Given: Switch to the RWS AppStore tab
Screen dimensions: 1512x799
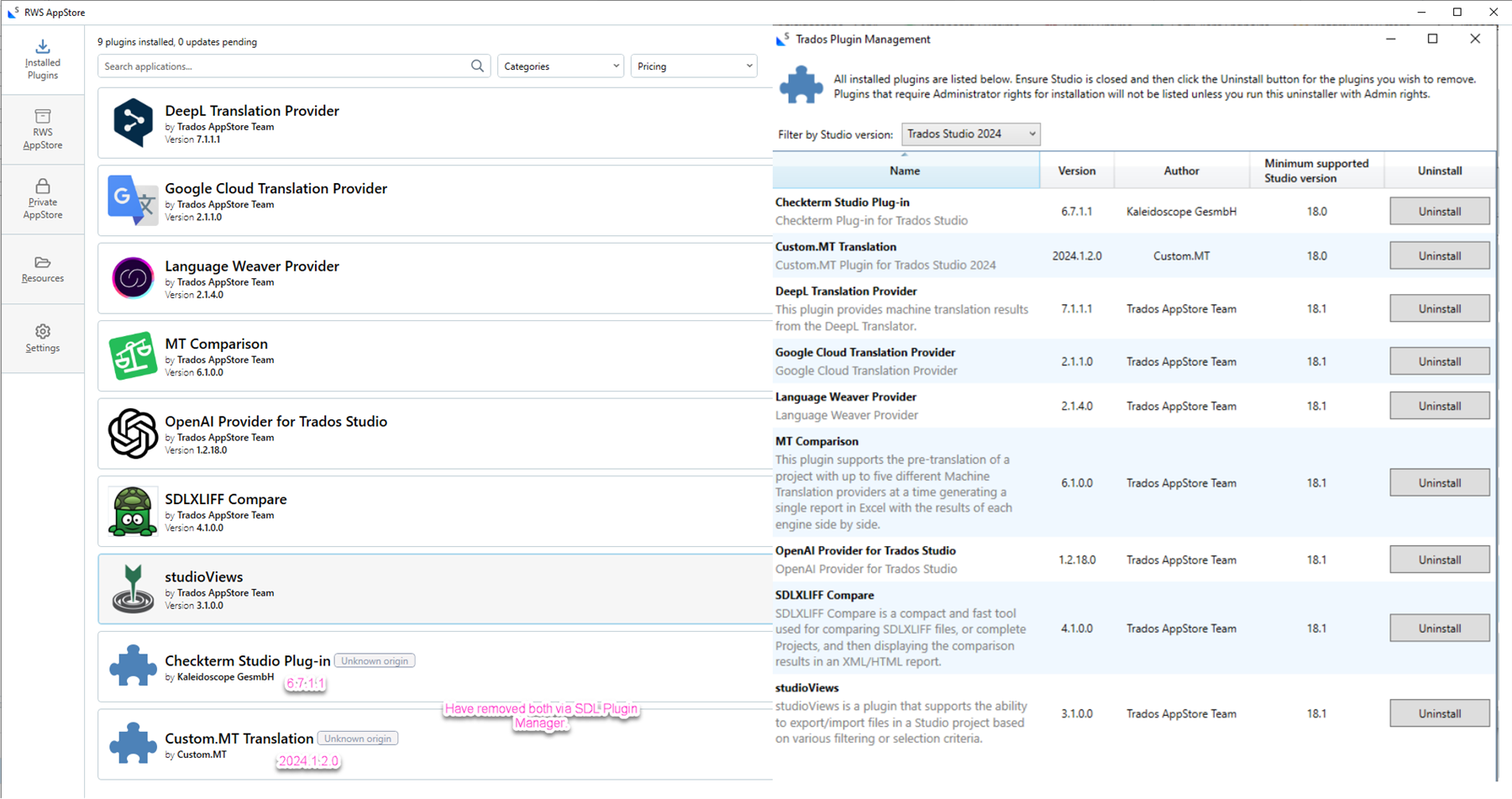Looking at the screenshot, I should [42, 129].
